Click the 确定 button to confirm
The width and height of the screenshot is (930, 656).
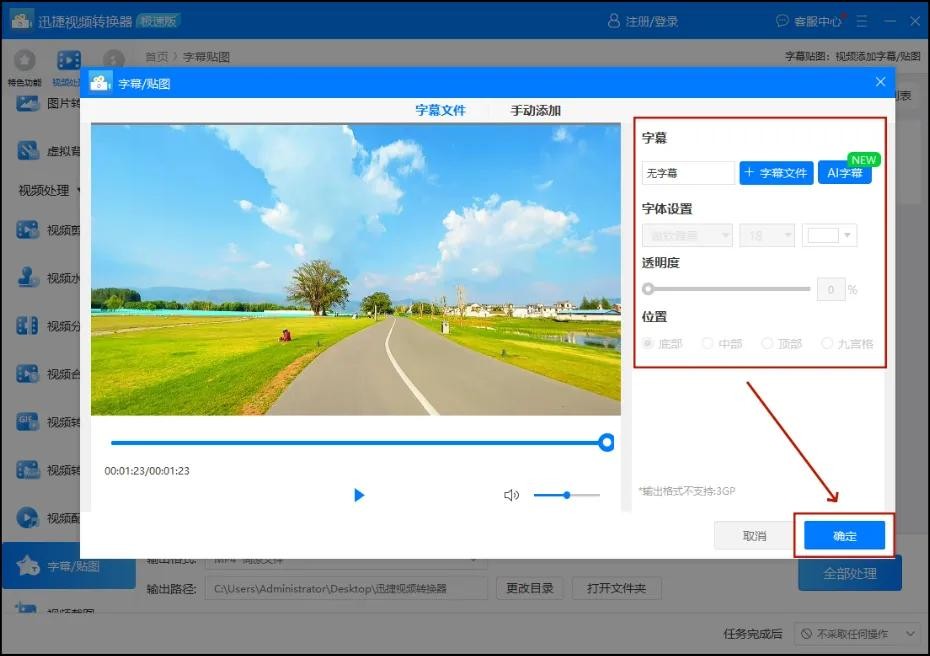pos(845,536)
